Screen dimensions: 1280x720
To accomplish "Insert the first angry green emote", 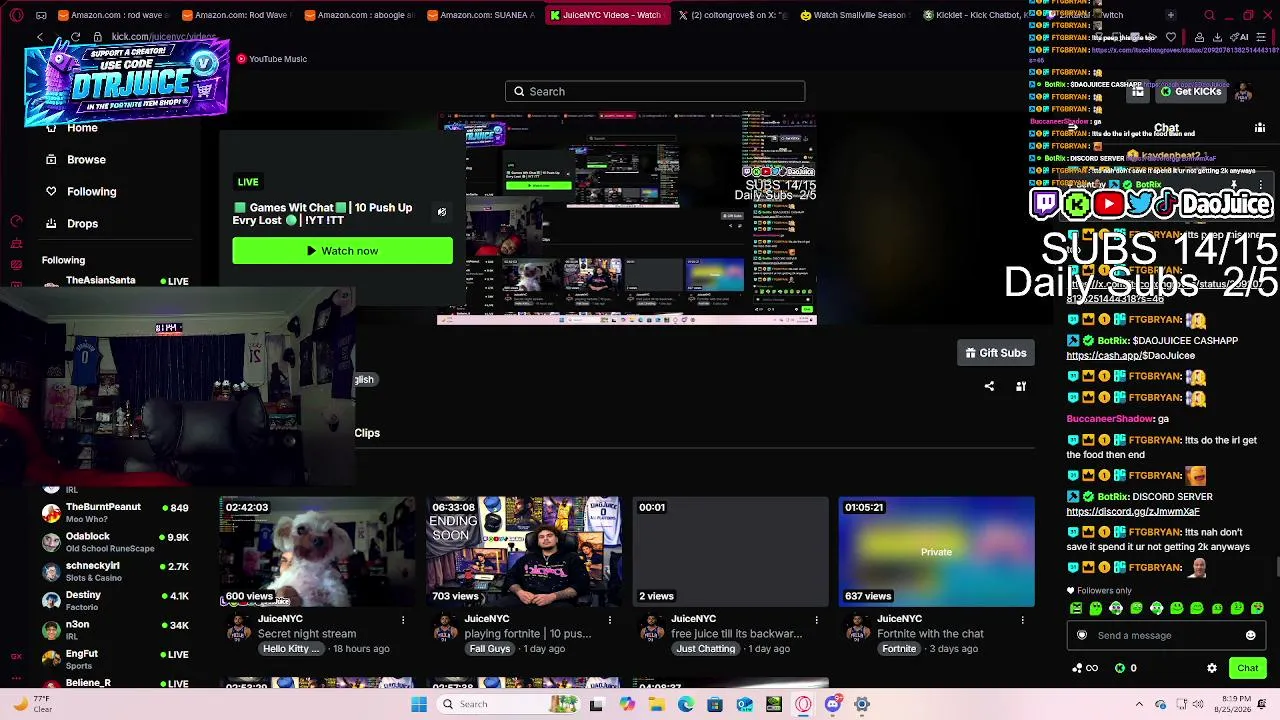I will pyautogui.click(x=1076, y=608).
